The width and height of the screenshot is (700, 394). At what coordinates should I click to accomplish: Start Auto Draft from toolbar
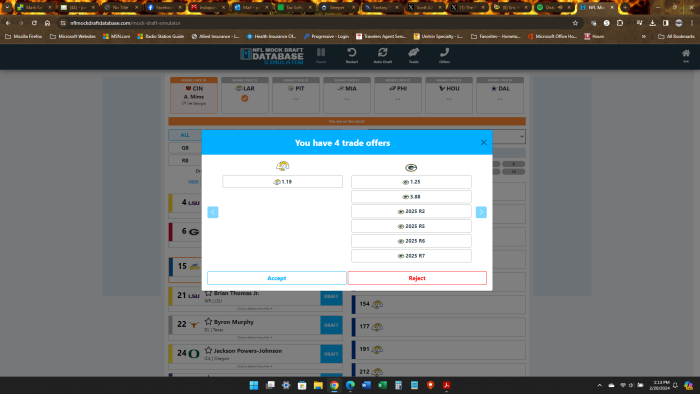[383, 56]
